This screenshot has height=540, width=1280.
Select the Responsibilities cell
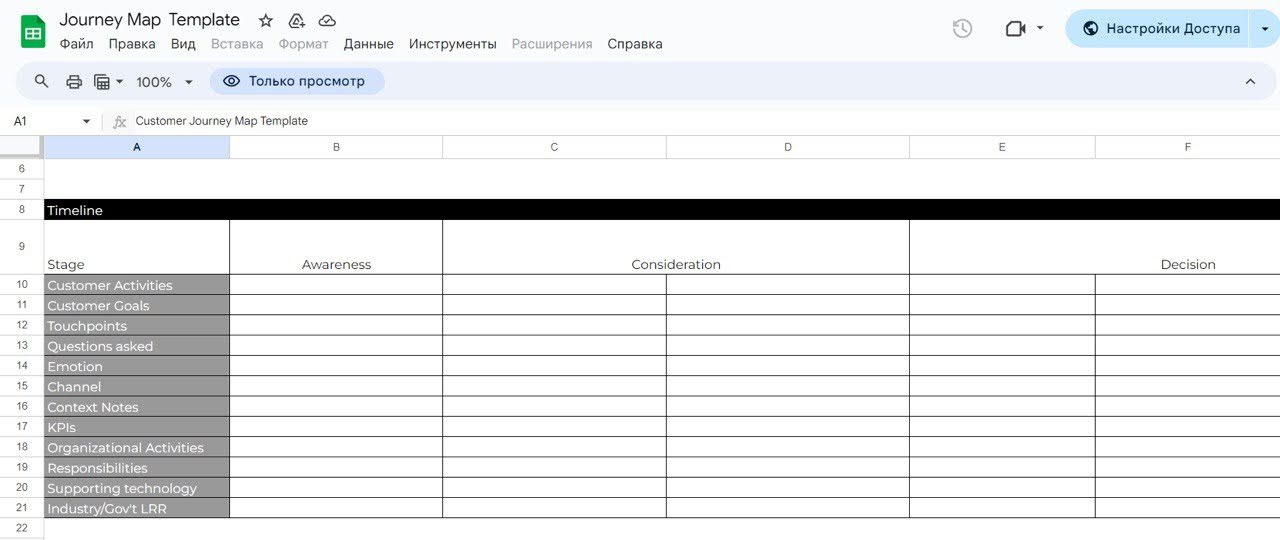tap(137, 468)
